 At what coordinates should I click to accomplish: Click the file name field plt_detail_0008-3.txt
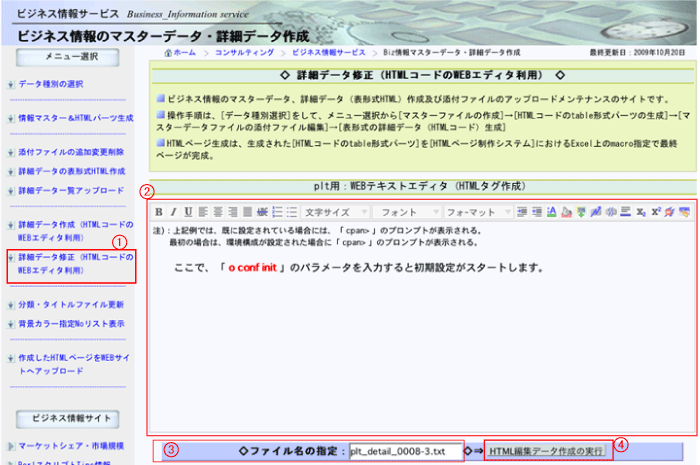(405, 452)
